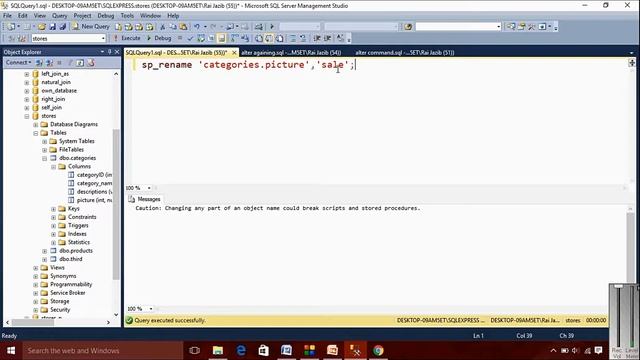Select the Messages results tab
This screenshot has height=360, width=640.
tap(144, 199)
